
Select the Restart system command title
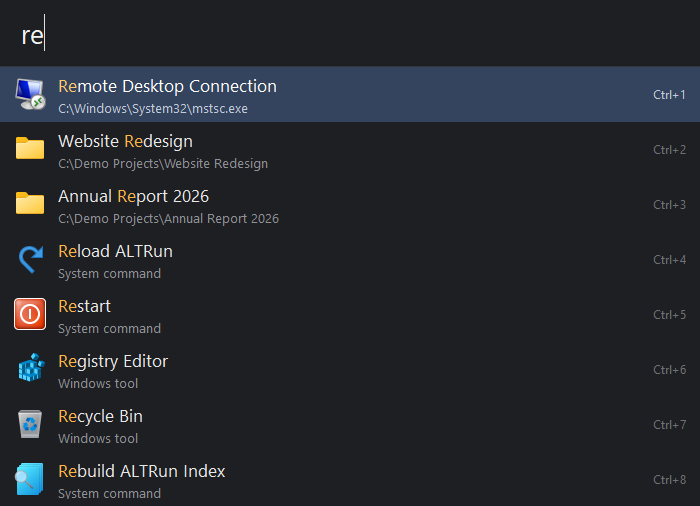pyautogui.click(x=84, y=306)
